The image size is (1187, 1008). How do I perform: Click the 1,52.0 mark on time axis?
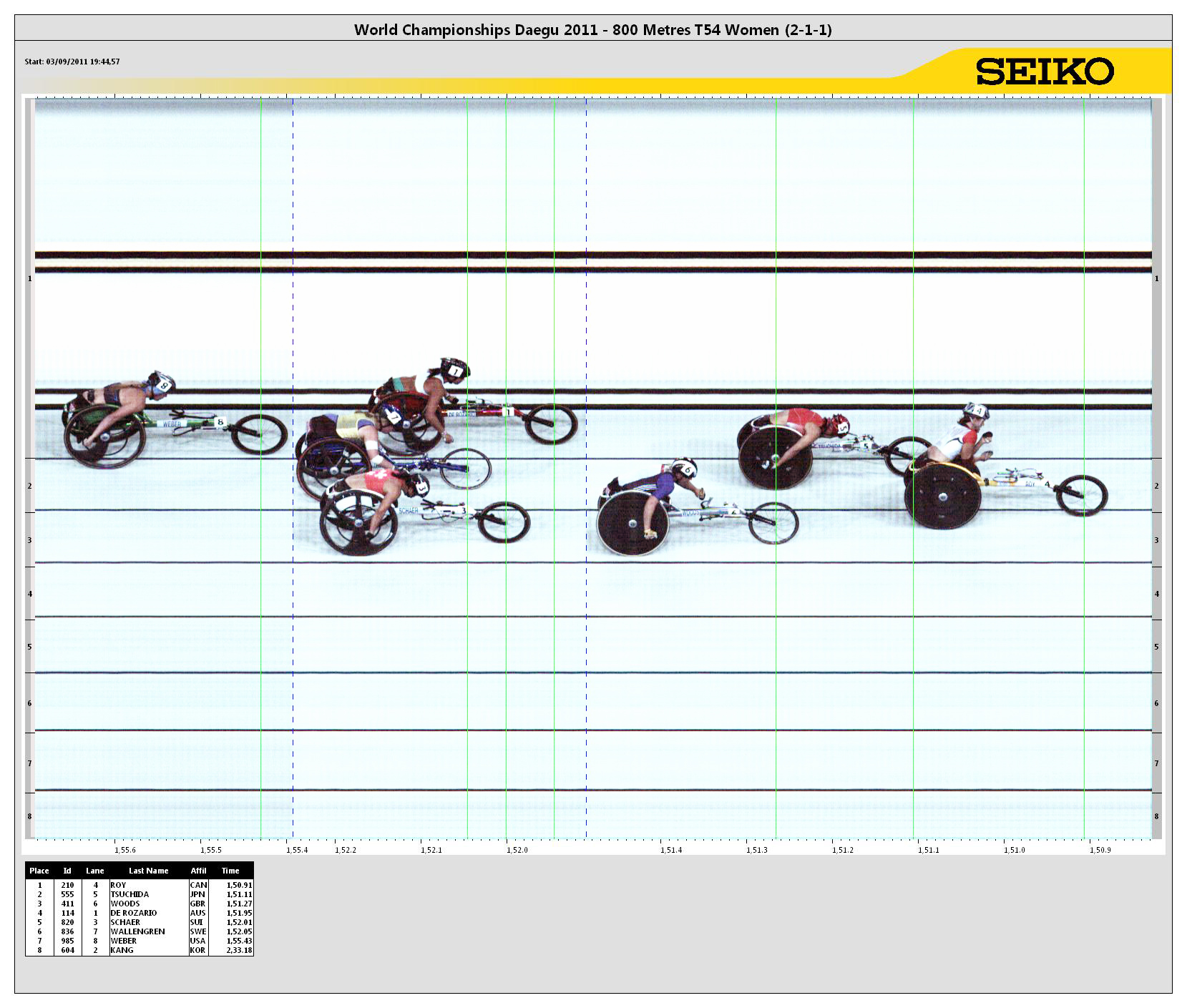point(517,850)
